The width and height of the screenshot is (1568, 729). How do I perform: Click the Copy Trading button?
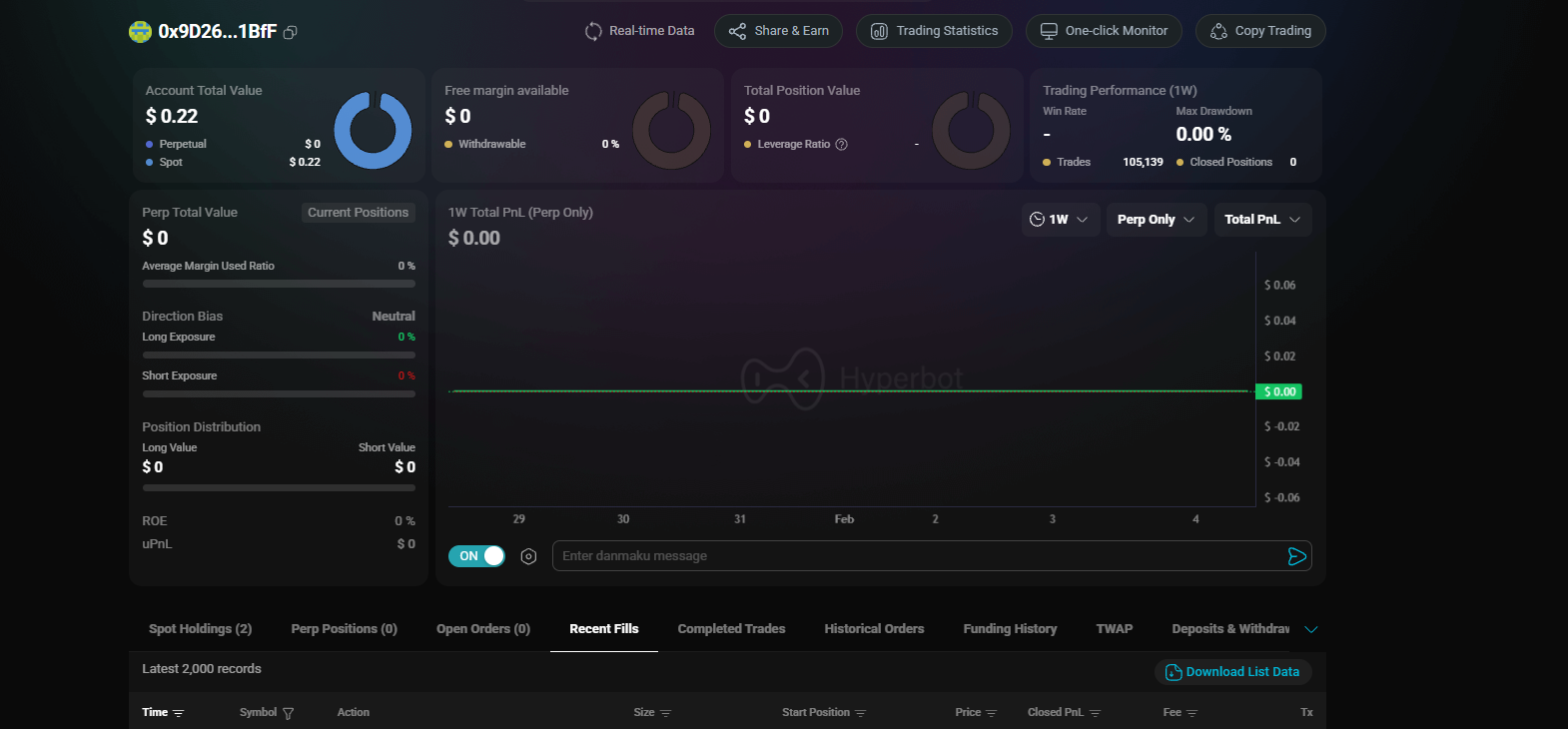click(1260, 31)
